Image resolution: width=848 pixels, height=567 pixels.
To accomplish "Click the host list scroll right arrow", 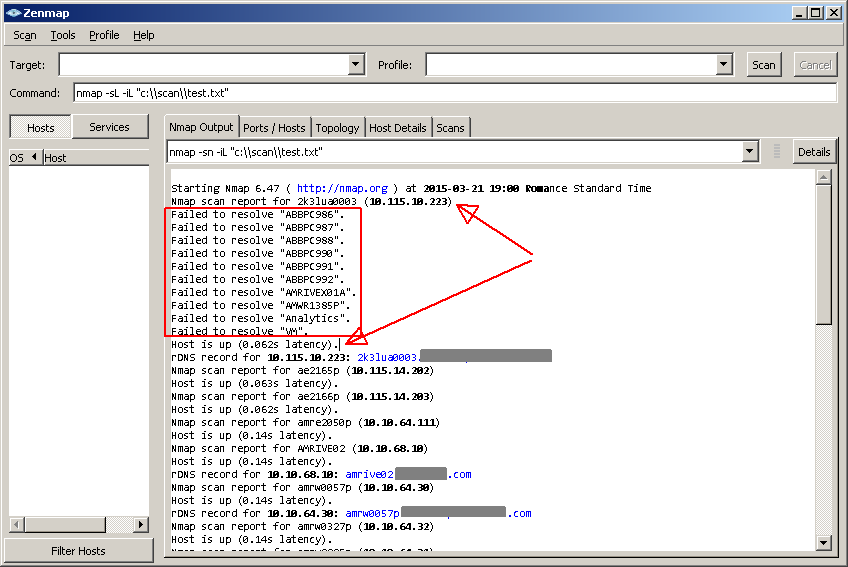I will tap(141, 524).
